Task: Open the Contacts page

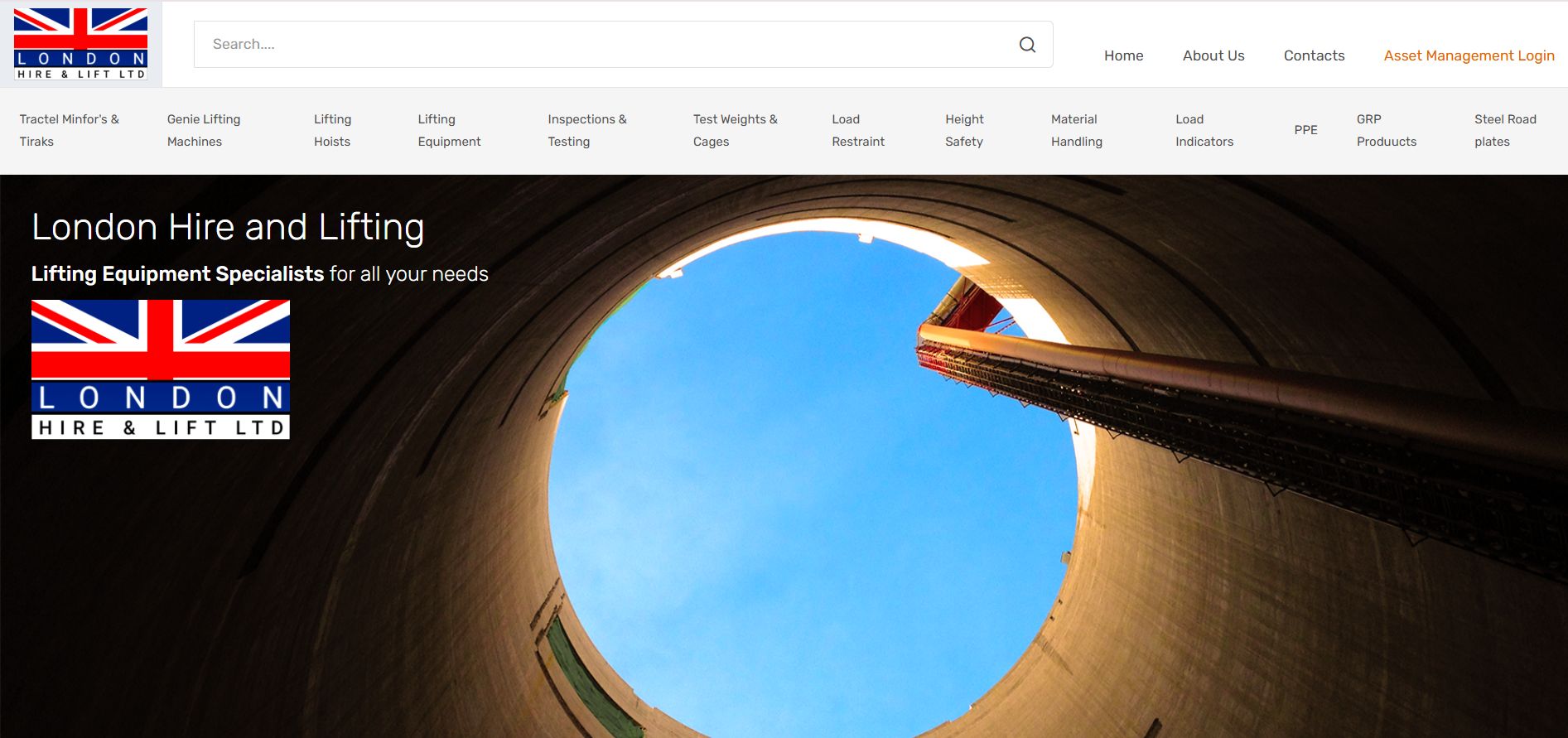Action: [x=1314, y=55]
